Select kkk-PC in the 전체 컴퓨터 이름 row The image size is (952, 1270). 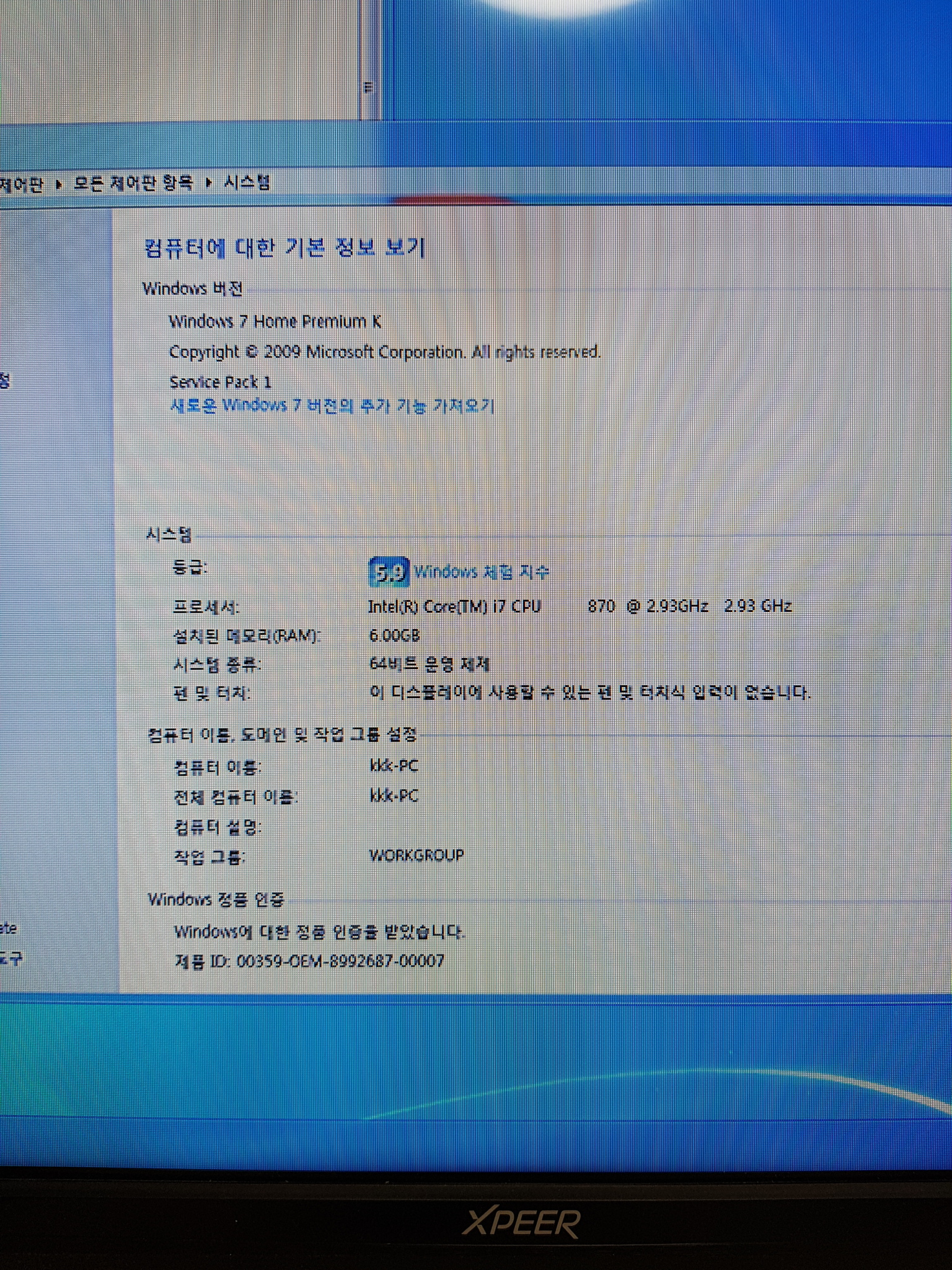[394, 796]
